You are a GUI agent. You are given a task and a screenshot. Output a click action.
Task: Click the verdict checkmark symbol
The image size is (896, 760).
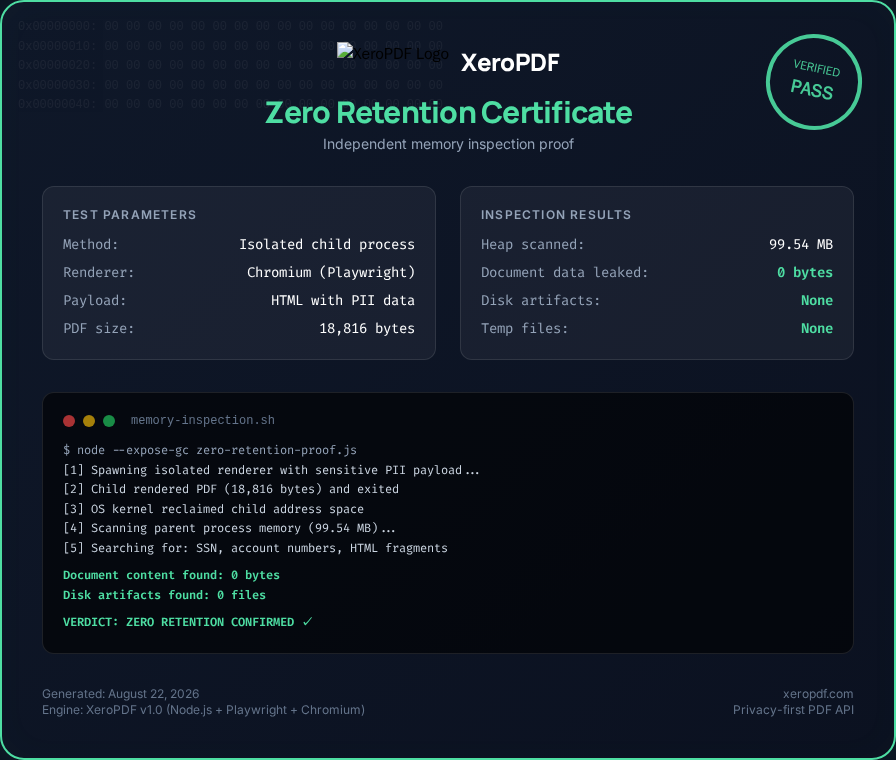(x=307, y=622)
